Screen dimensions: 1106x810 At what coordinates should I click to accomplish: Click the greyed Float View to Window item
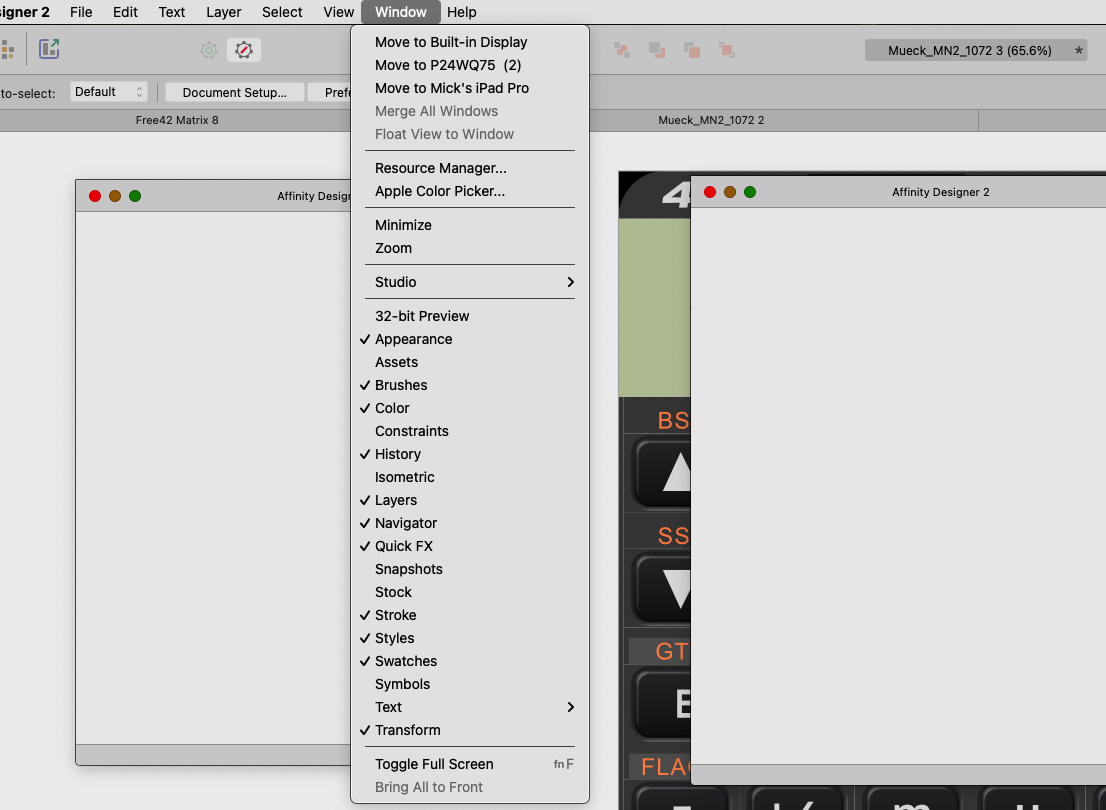point(470,134)
